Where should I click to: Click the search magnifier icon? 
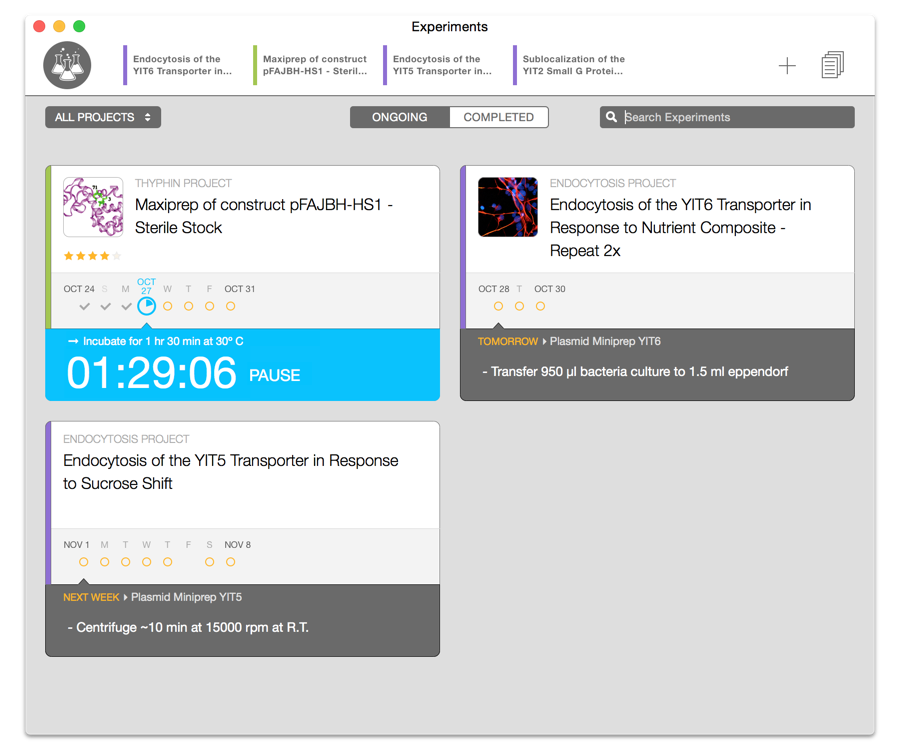pos(611,117)
